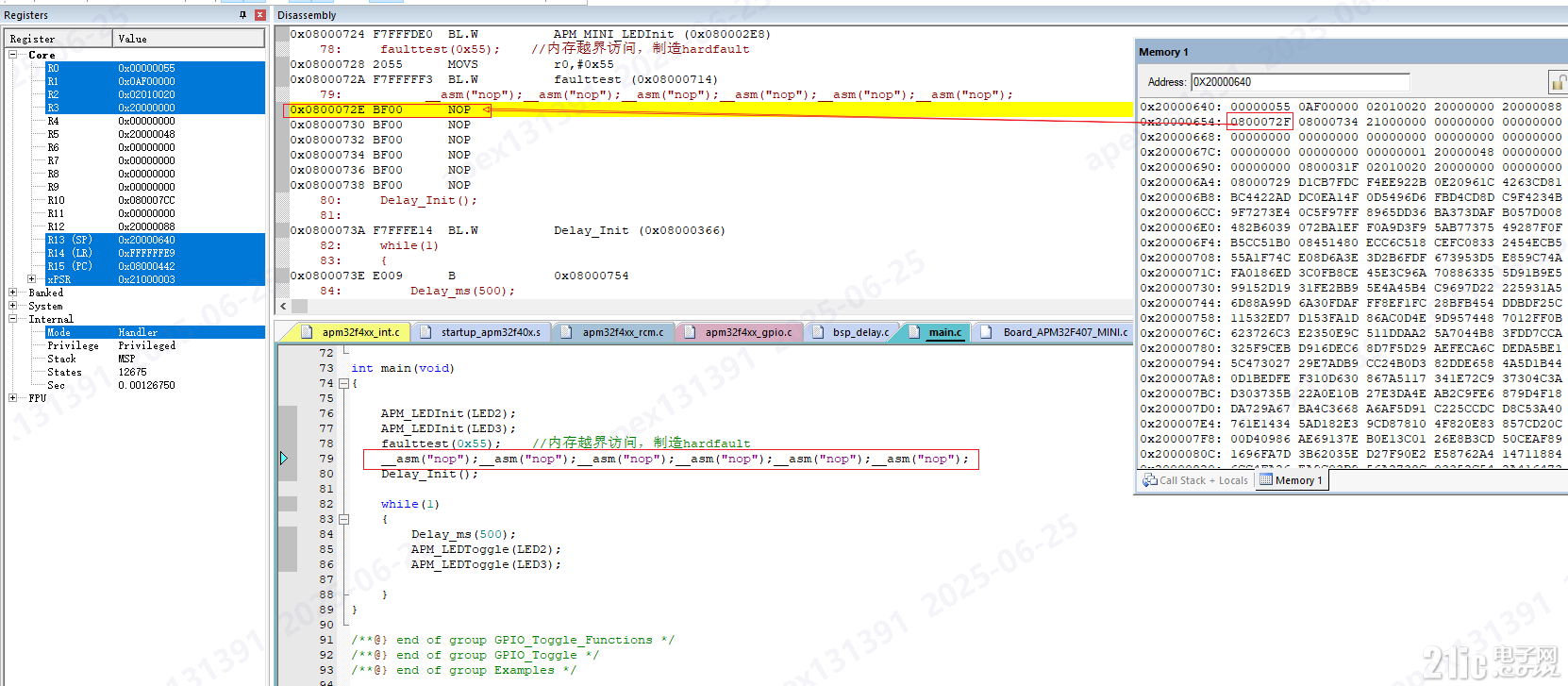Image resolution: width=1568 pixels, height=686 pixels.
Task: Click the APM_LEDToggle(LED2) source line
Action: (486, 549)
